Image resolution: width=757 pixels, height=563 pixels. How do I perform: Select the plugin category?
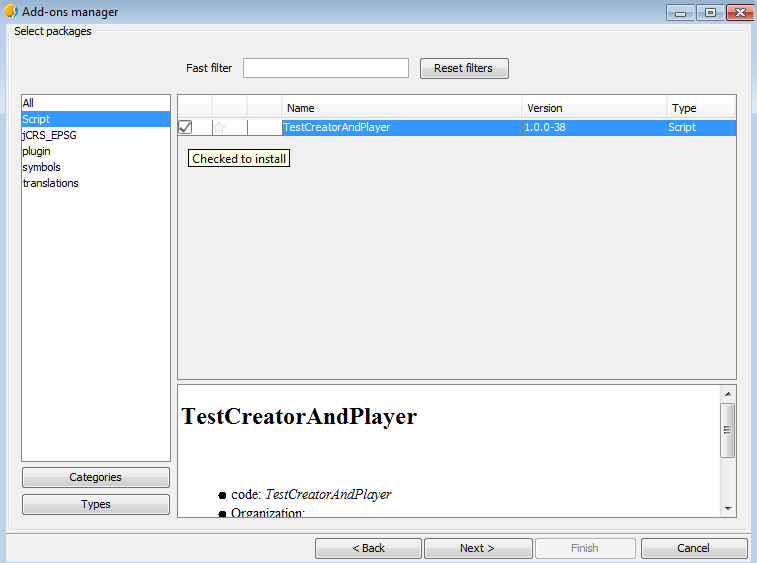click(37, 151)
